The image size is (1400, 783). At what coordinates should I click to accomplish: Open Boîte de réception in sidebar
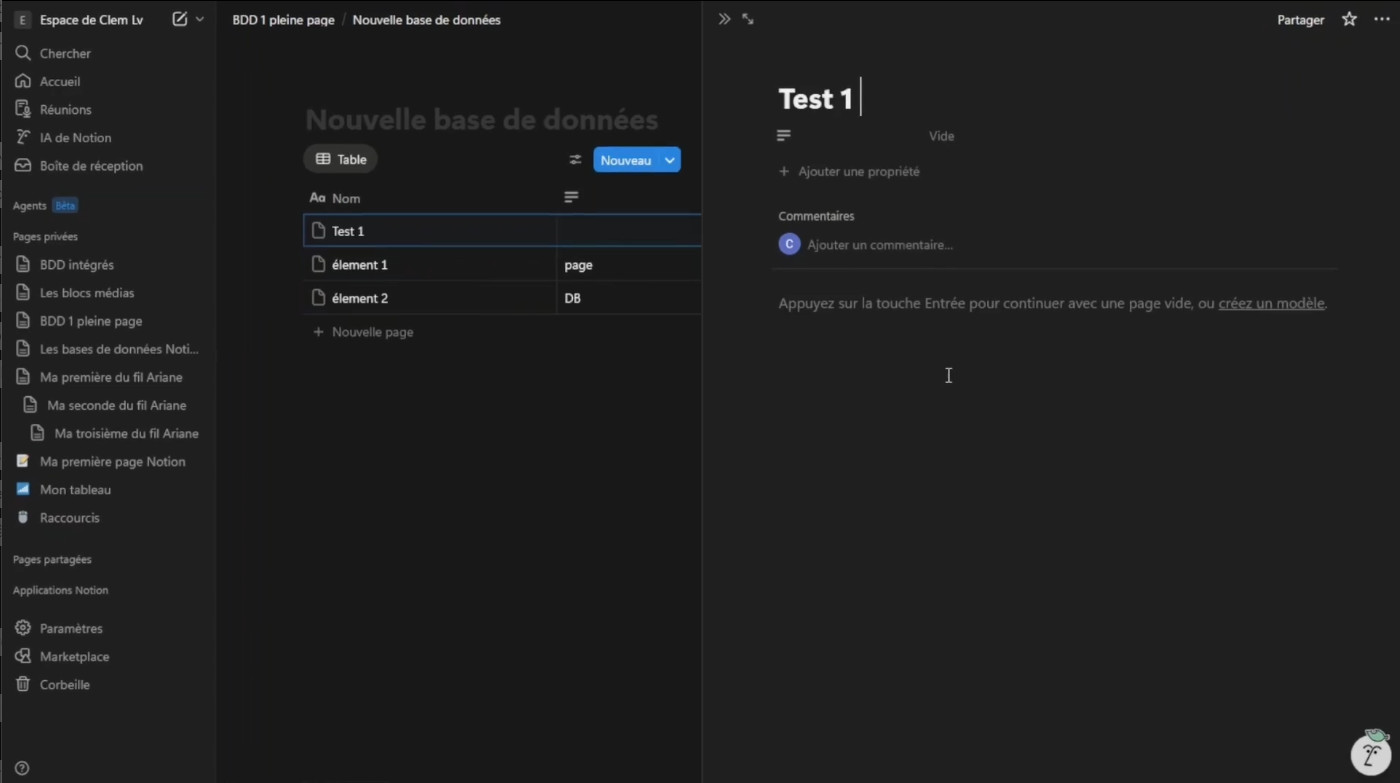[91, 166]
